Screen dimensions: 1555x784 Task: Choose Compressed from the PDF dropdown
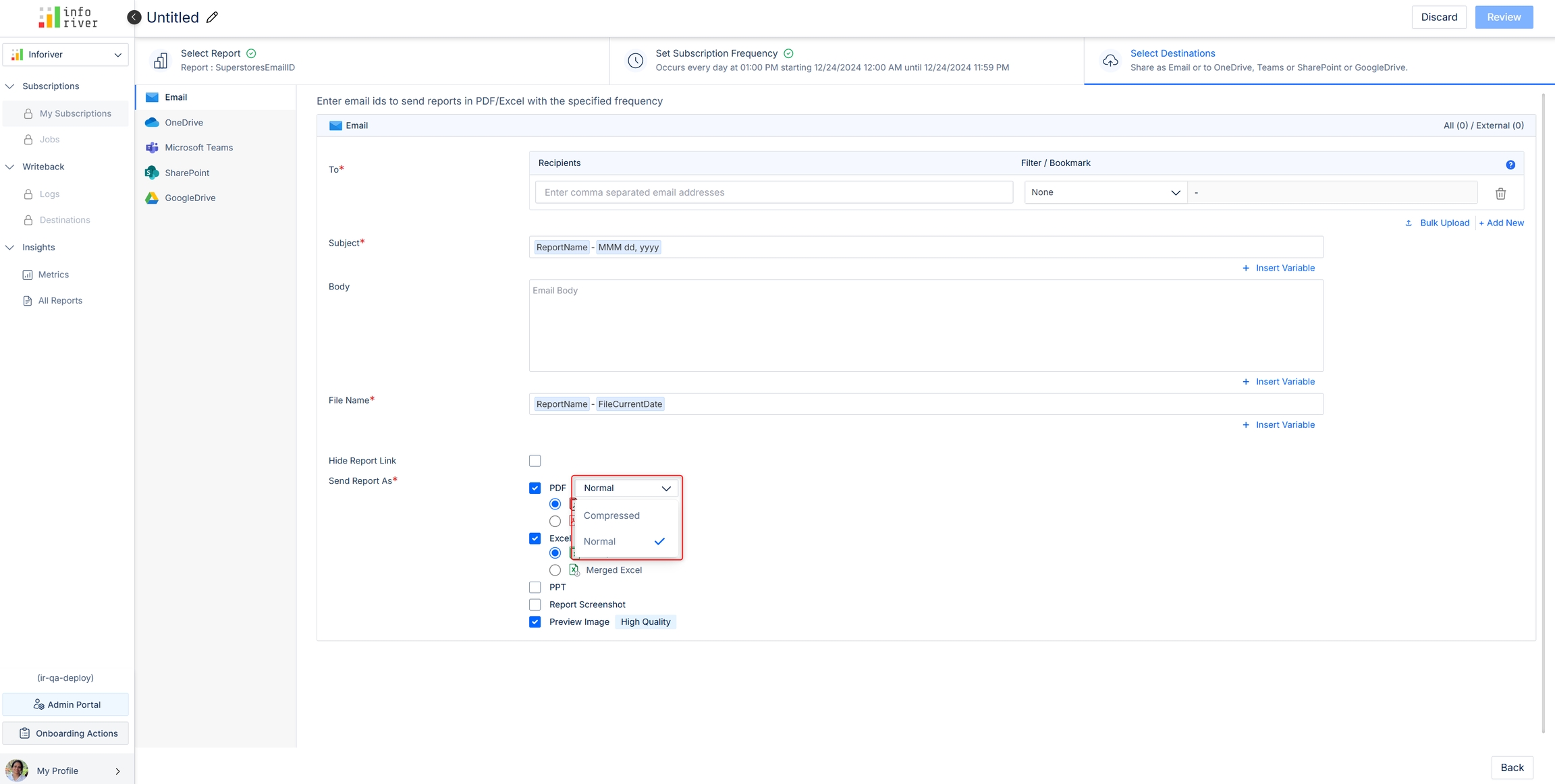611,515
